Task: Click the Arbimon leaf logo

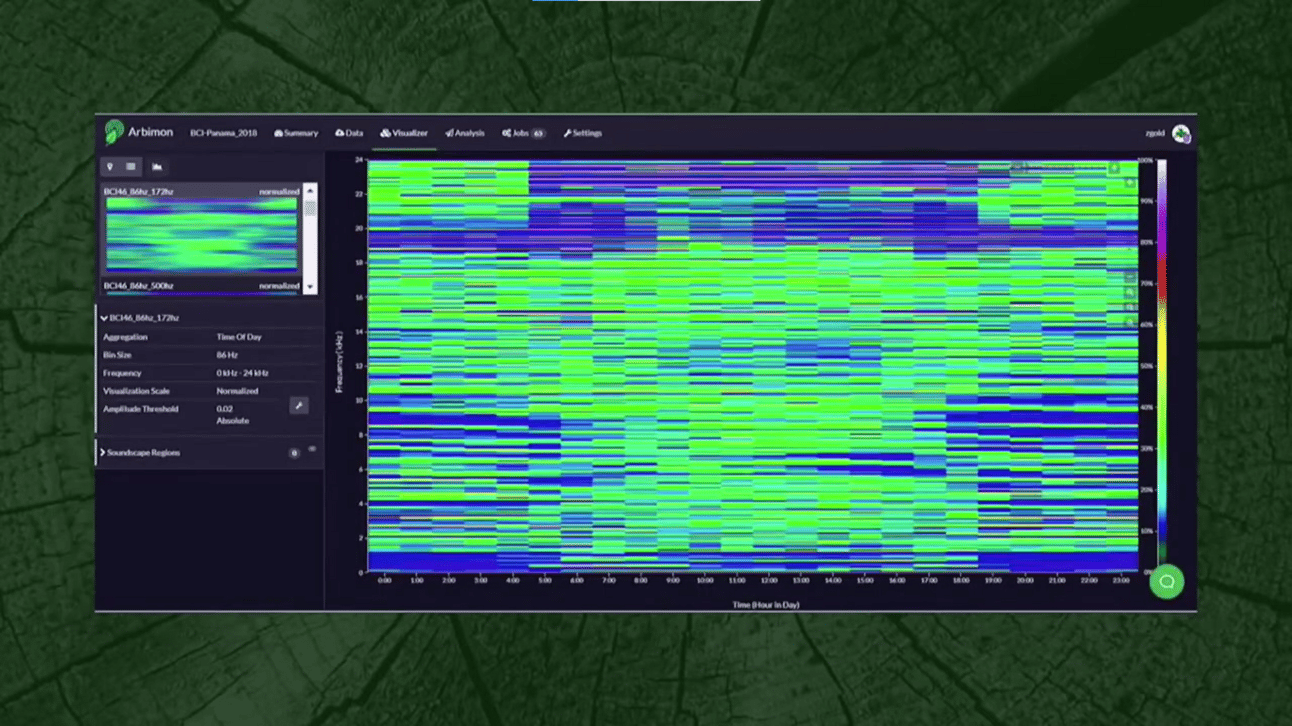Action: tap(114, 132)
